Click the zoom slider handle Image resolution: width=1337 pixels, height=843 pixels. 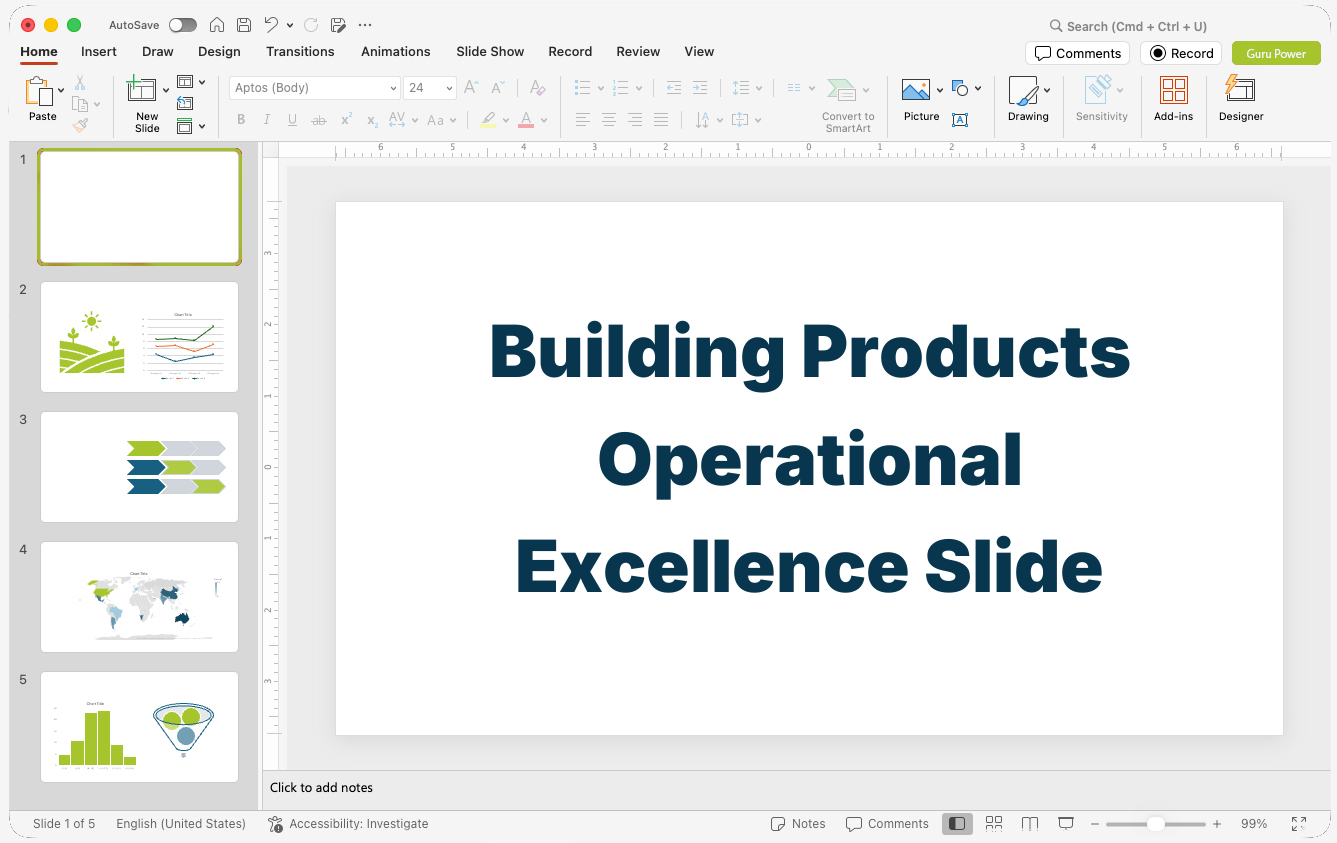click(x=1155, y=824)
